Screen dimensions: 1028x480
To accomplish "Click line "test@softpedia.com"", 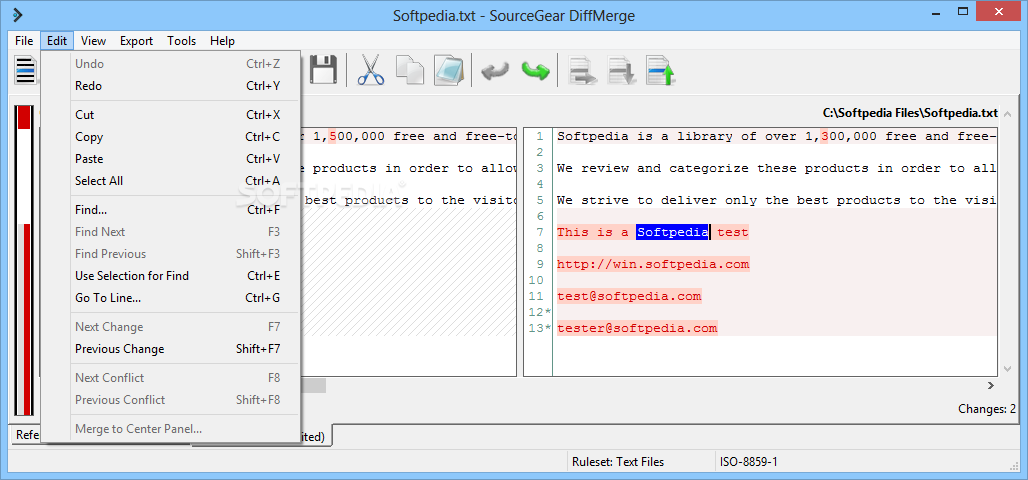I will (629, 296).
